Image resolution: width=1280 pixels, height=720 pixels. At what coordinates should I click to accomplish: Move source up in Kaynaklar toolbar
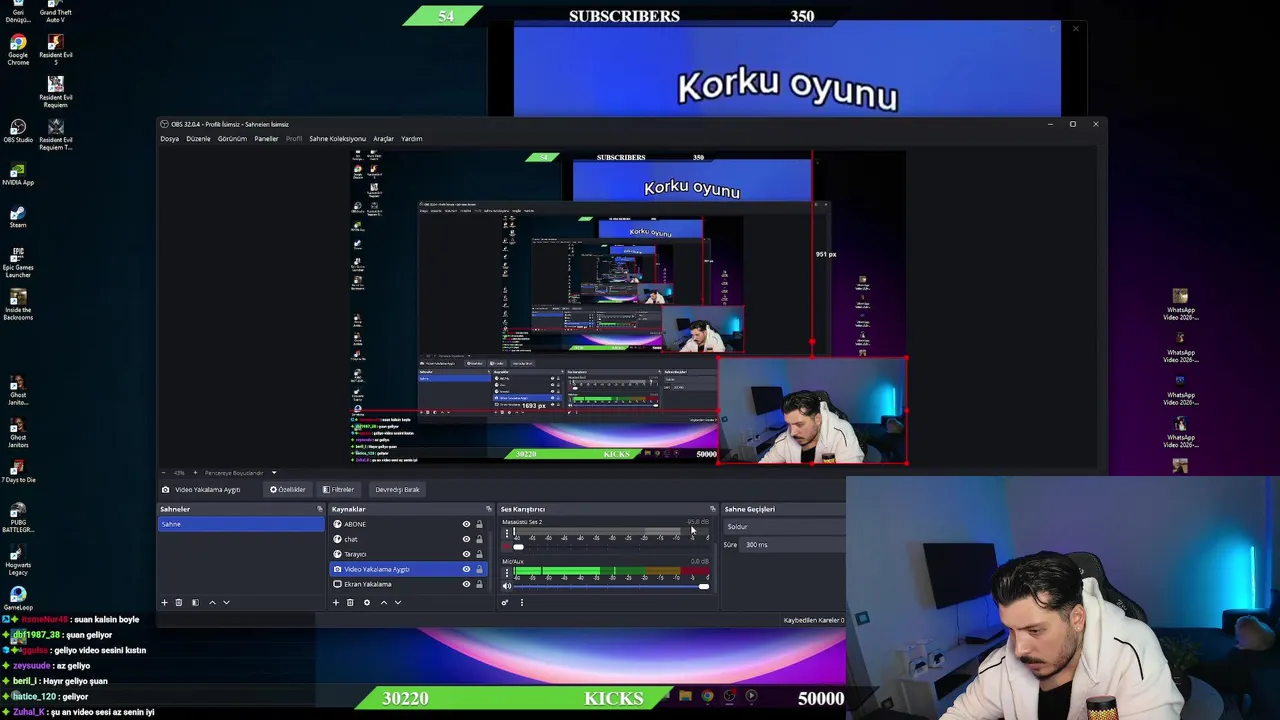(384, 602)
